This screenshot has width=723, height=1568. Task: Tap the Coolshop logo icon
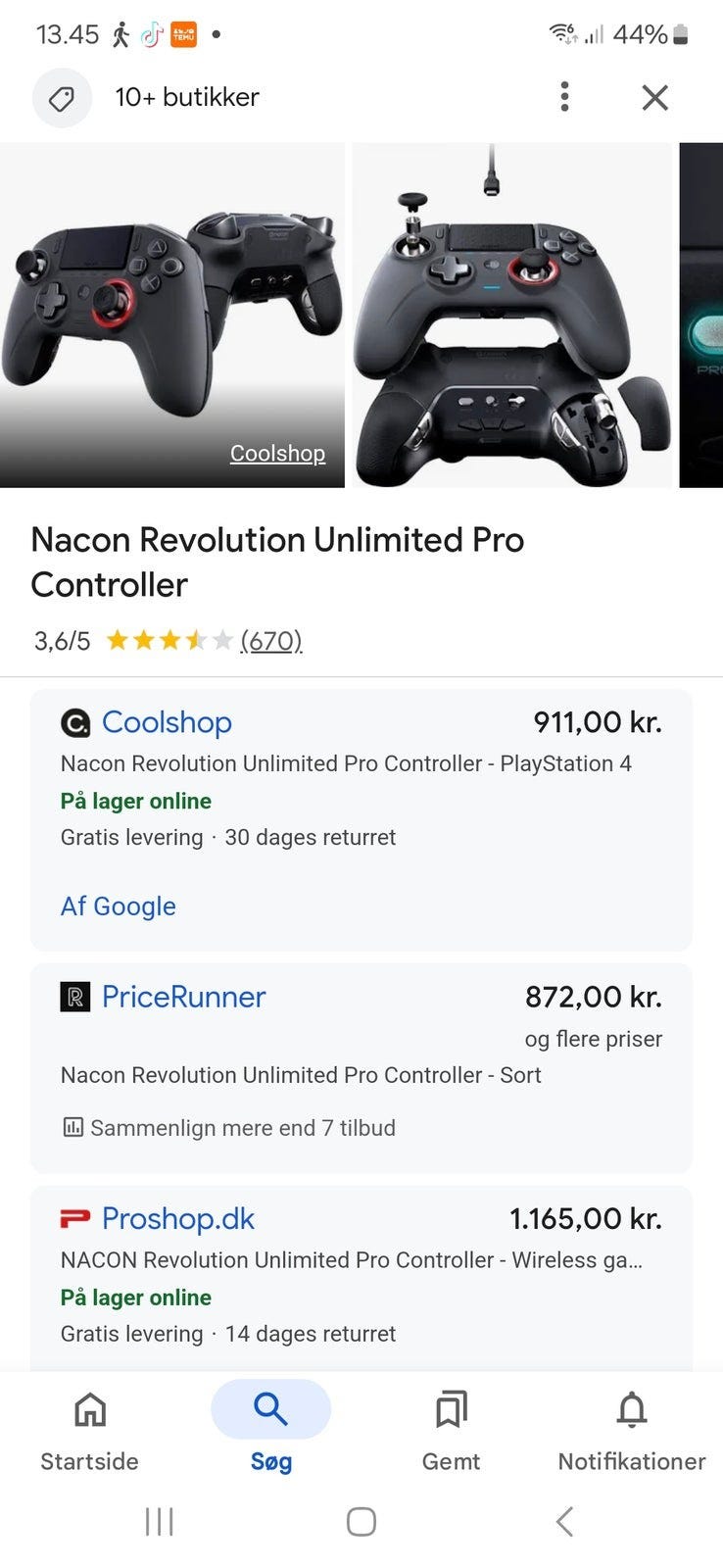point(75,723)
